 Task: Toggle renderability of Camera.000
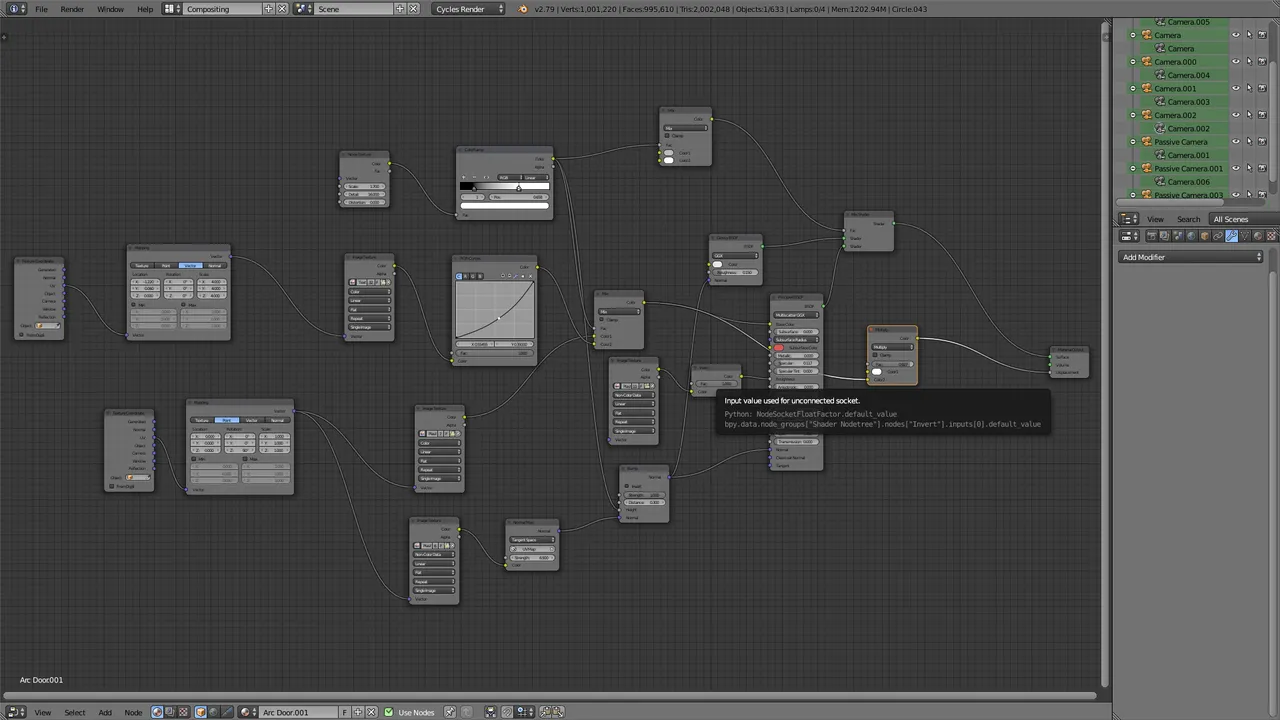point(1262,61)
